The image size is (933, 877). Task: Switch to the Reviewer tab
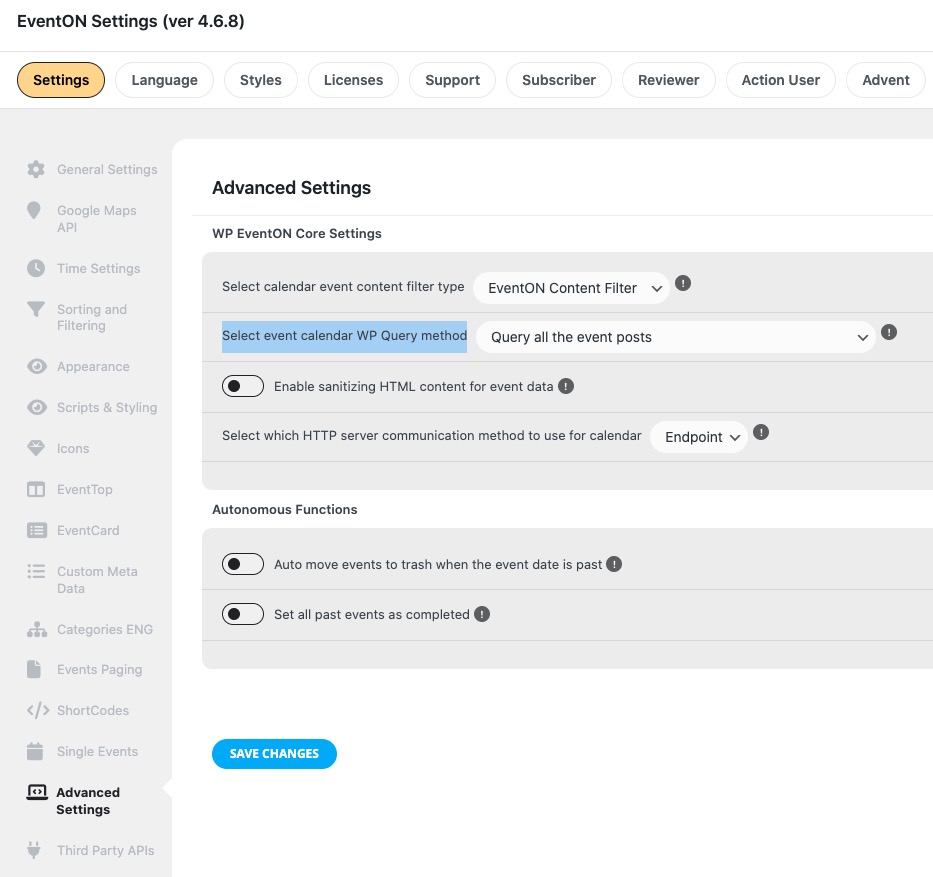coord(668,80)
